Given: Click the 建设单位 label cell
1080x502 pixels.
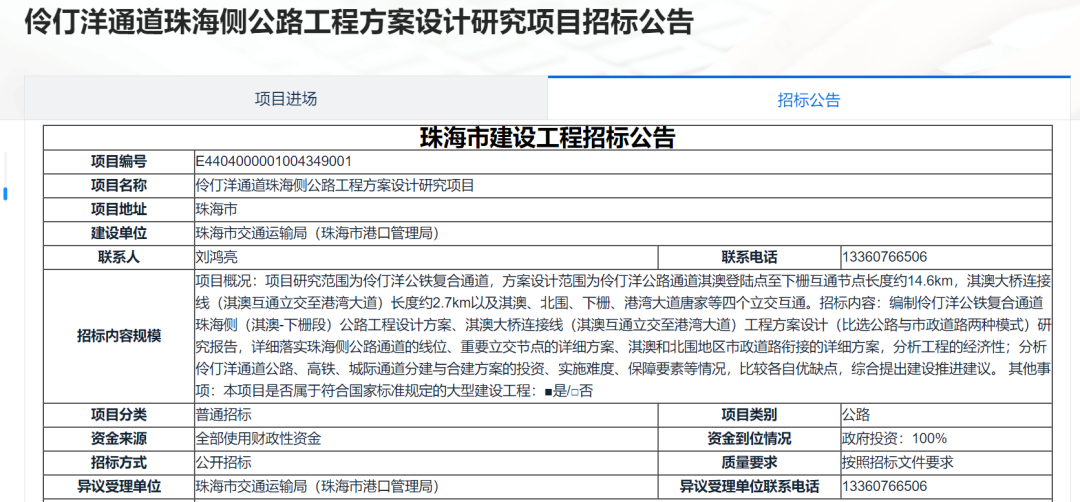Looking at the screenshot, I should point(118,233).
